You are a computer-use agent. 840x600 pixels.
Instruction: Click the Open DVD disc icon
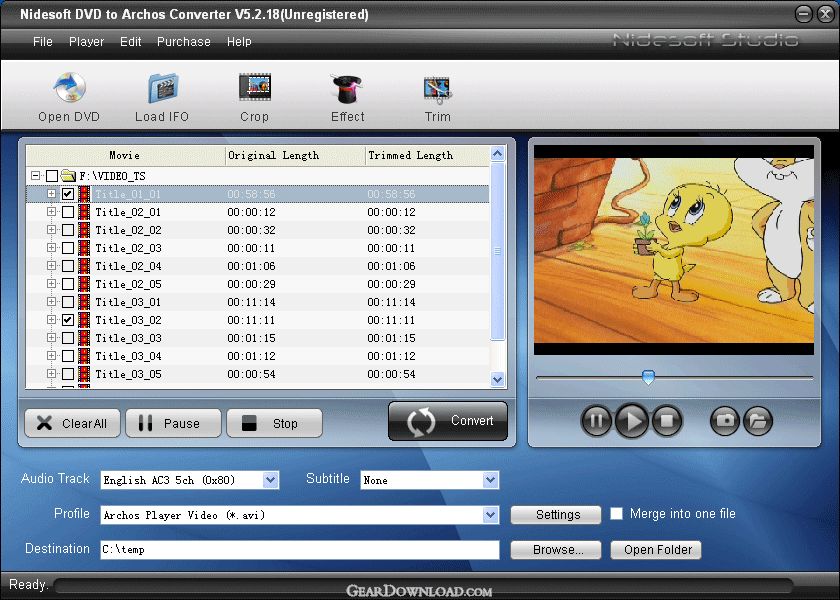70,87
